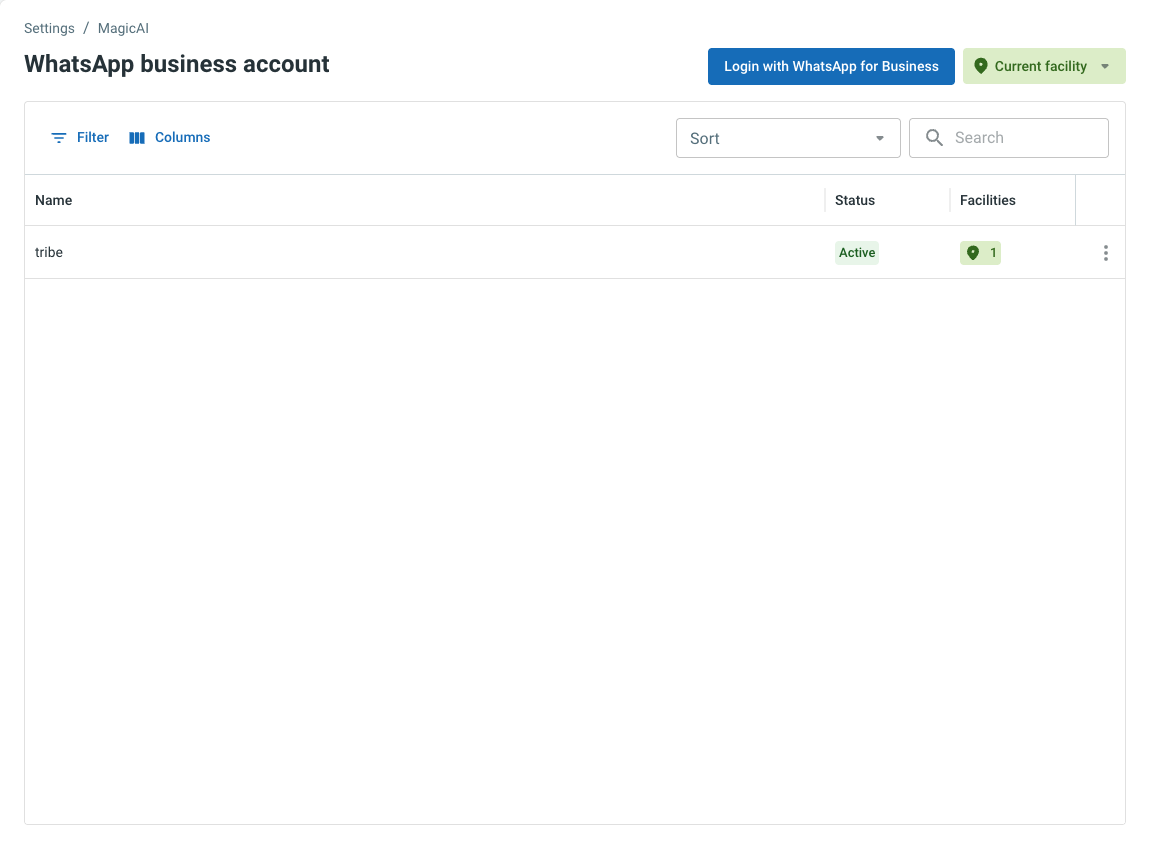Viewport: 1150px width, 849px height.
Task: Expand the Current facility dropdown arrow
Action: [1105, 67]
